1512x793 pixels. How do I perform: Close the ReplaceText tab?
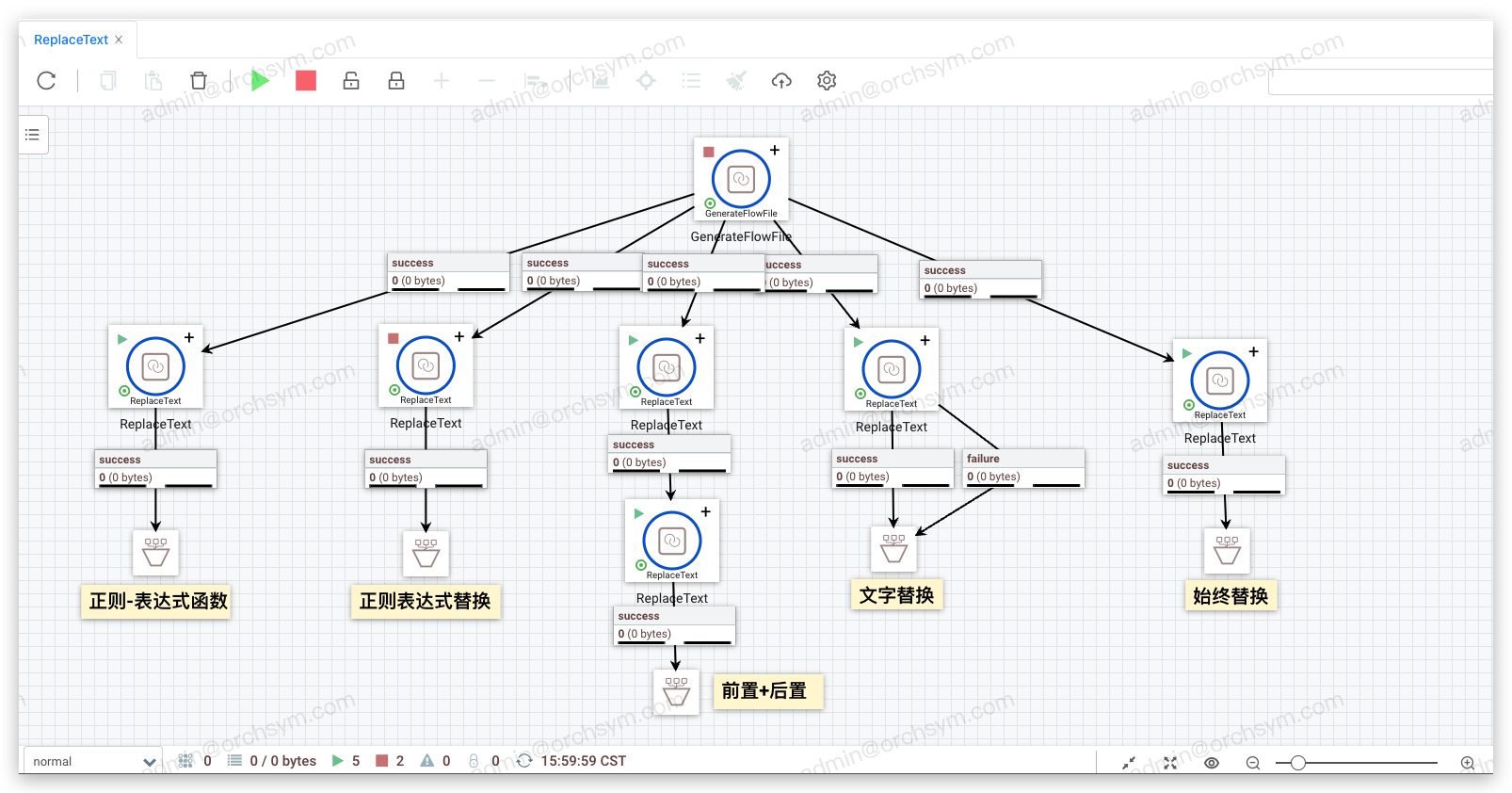[119, 40]
